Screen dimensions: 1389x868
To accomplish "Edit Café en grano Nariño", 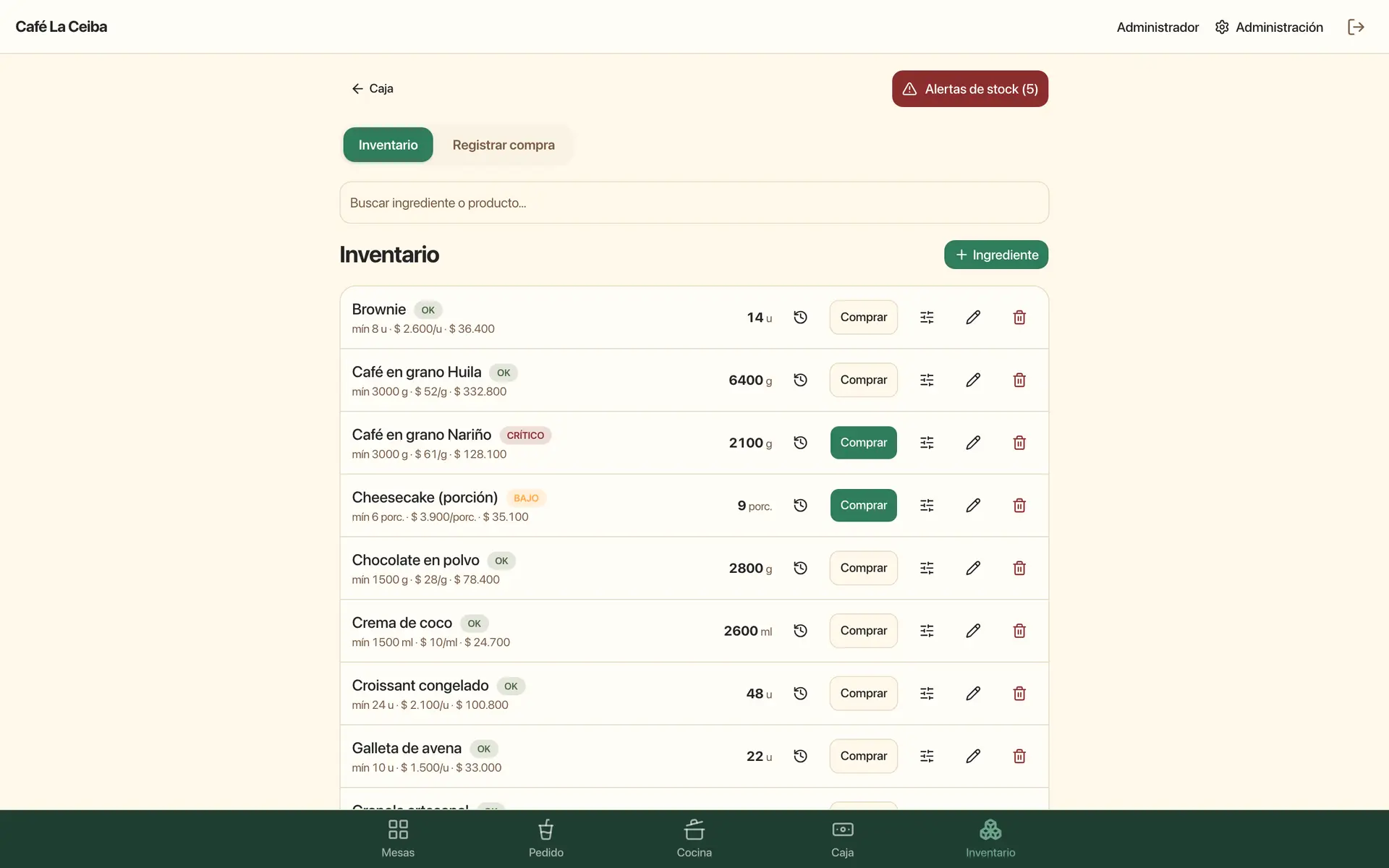I will pyautogui.click(x=973, y=443).
